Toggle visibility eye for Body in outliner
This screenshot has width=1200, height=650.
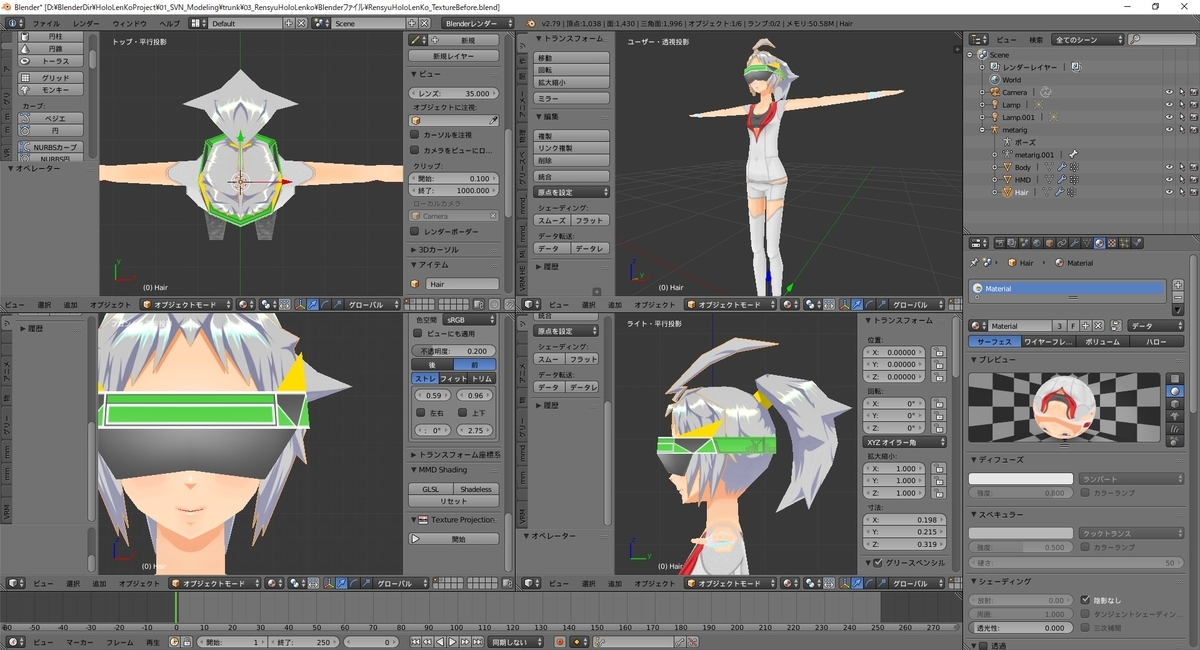(1169, 167)
